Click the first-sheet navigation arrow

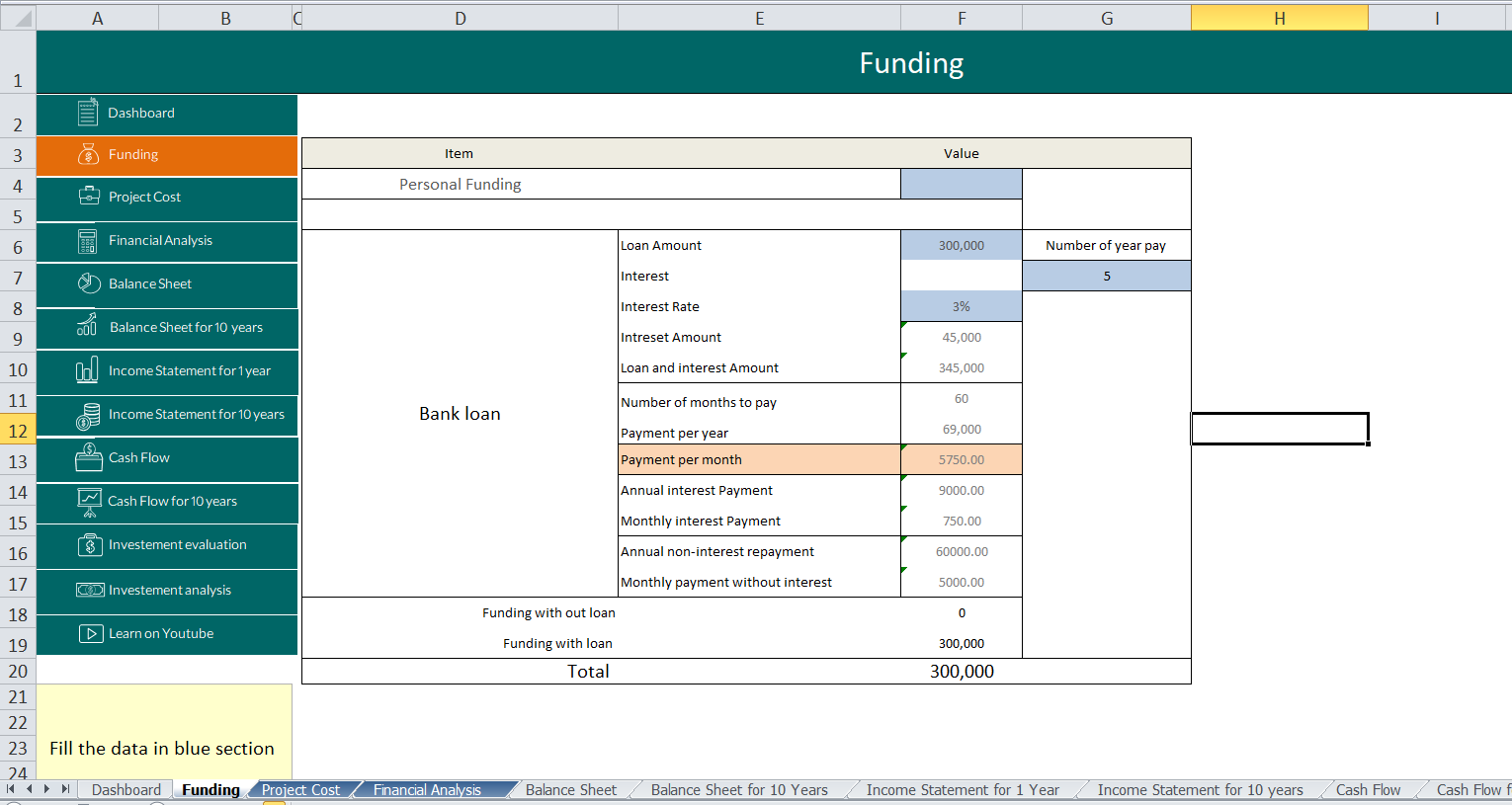[10, 789]
